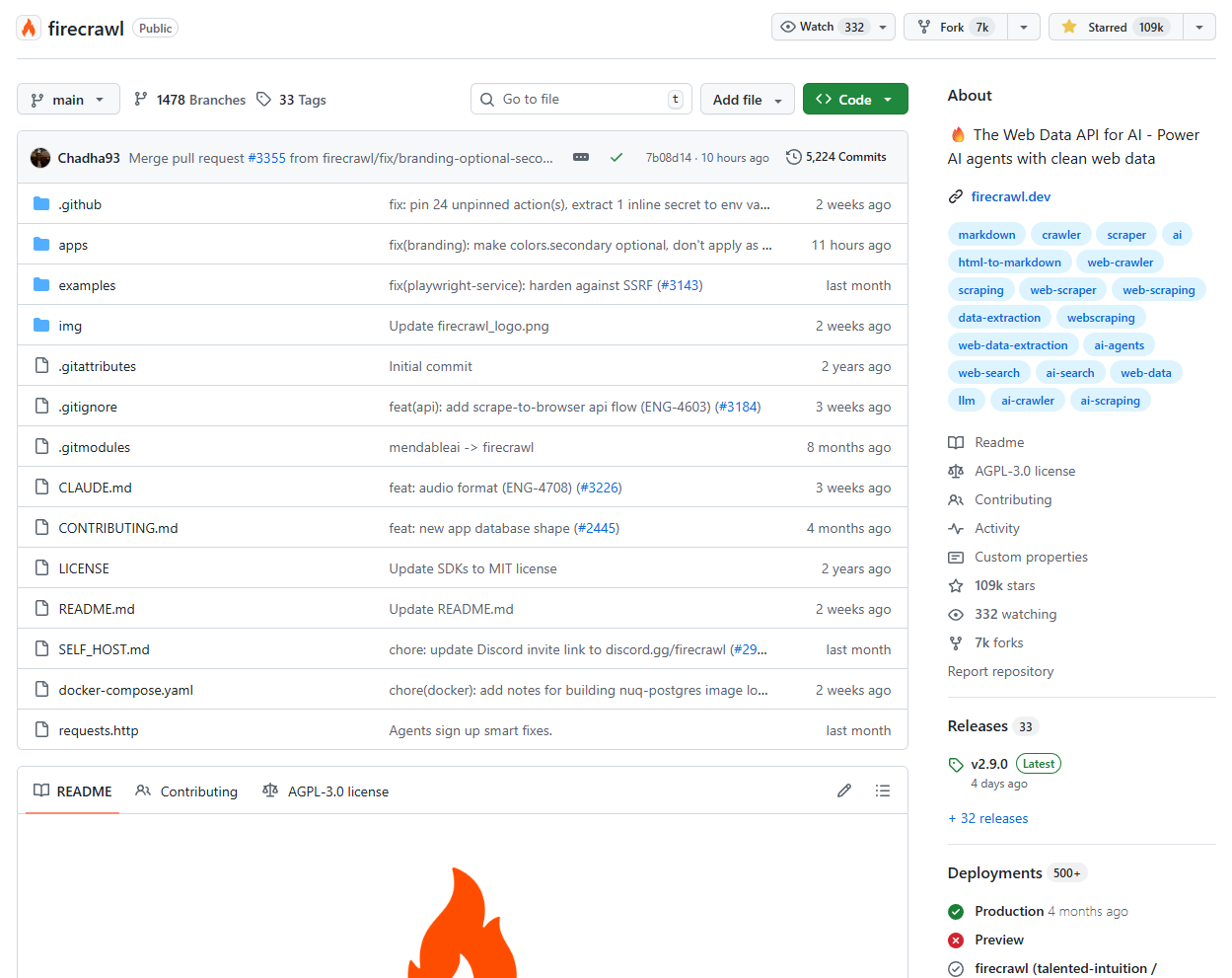The height and width of the screenshot is (978, 1232).
Task: Open 5,224 Commits history
Action: pyautogui.click(x=836, y=157)
